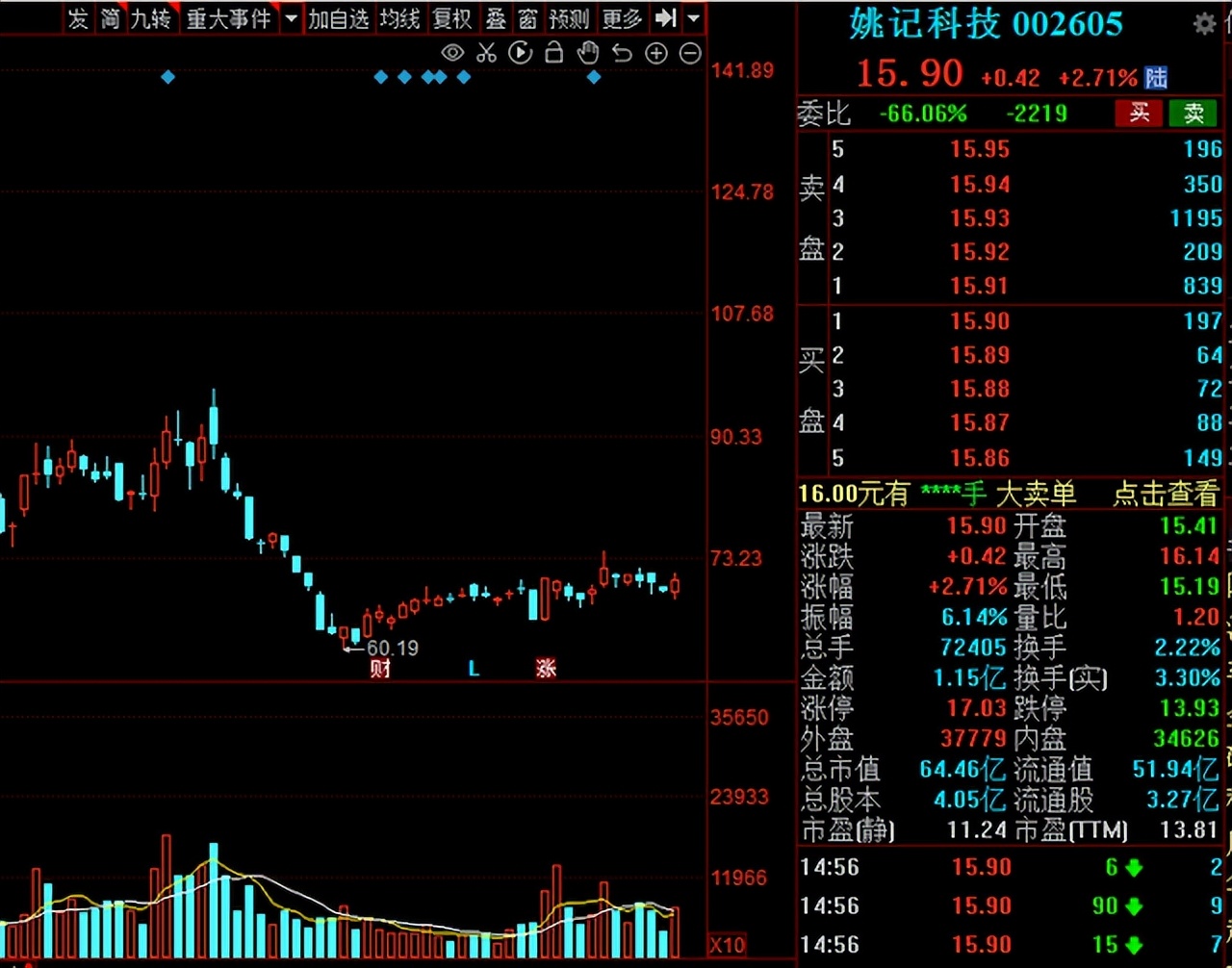Click the current price 15.90 header
This screenshot has width=1232, height=968.
[910, 74]
